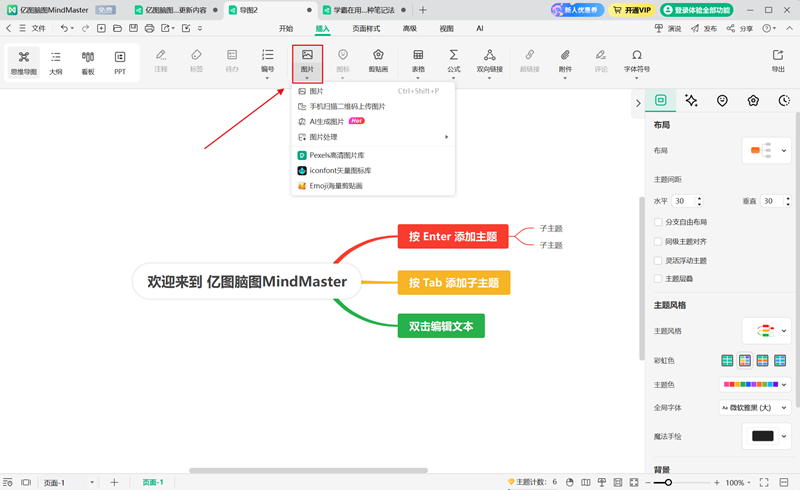This screenshot has width=800, height=490.
Task: Click the undo arrow in quick toolbar
Action: point(64,28)
